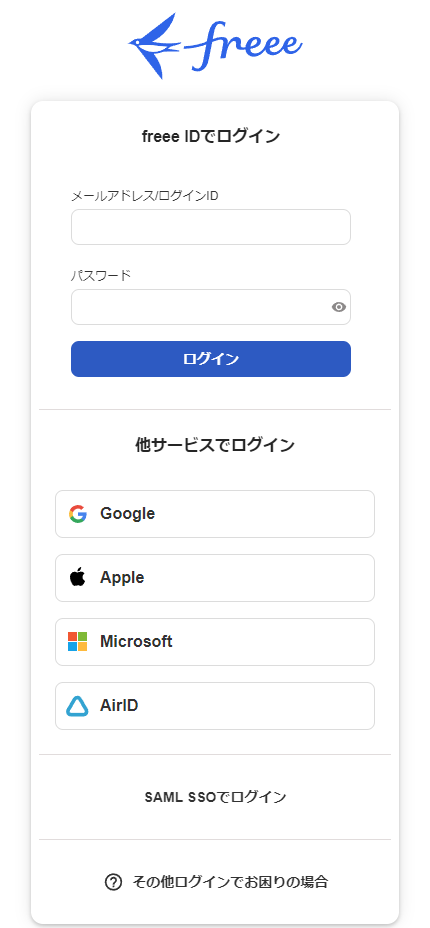The image size is (430, 928).
Task: Click the question mark help icon
Action: (x=113, y=882)
